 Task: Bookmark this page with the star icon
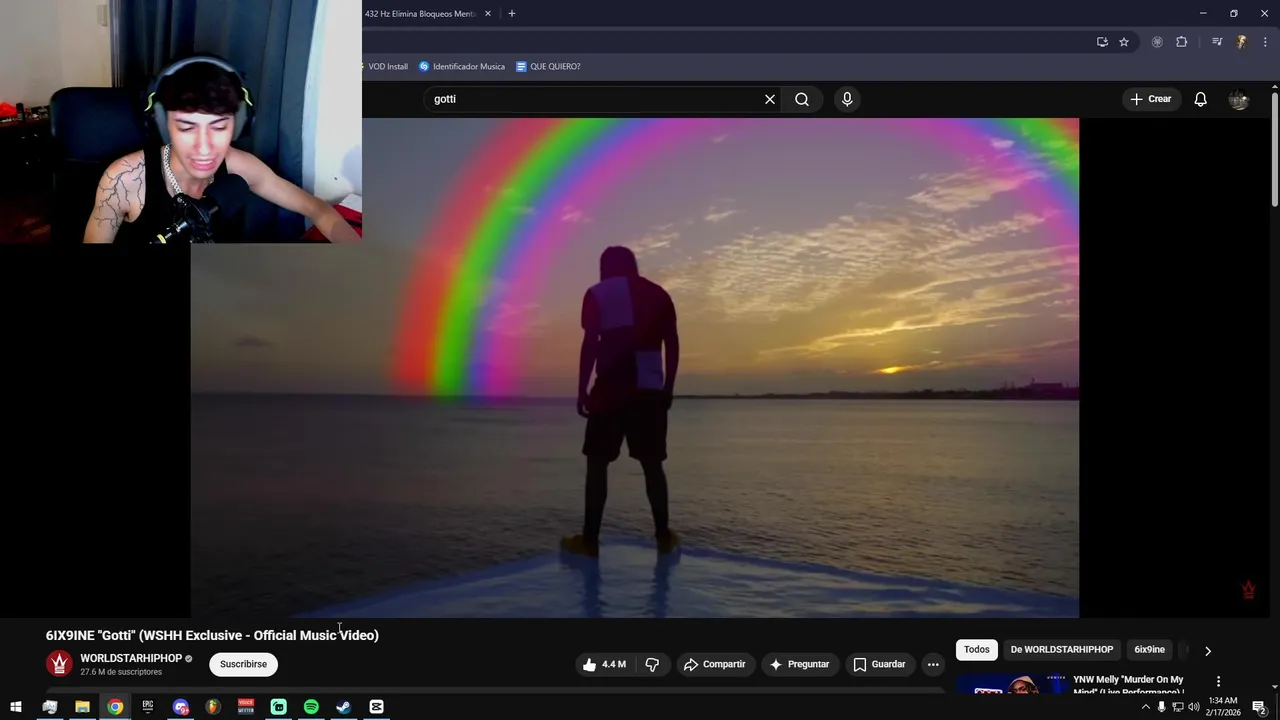(1124, 42)
